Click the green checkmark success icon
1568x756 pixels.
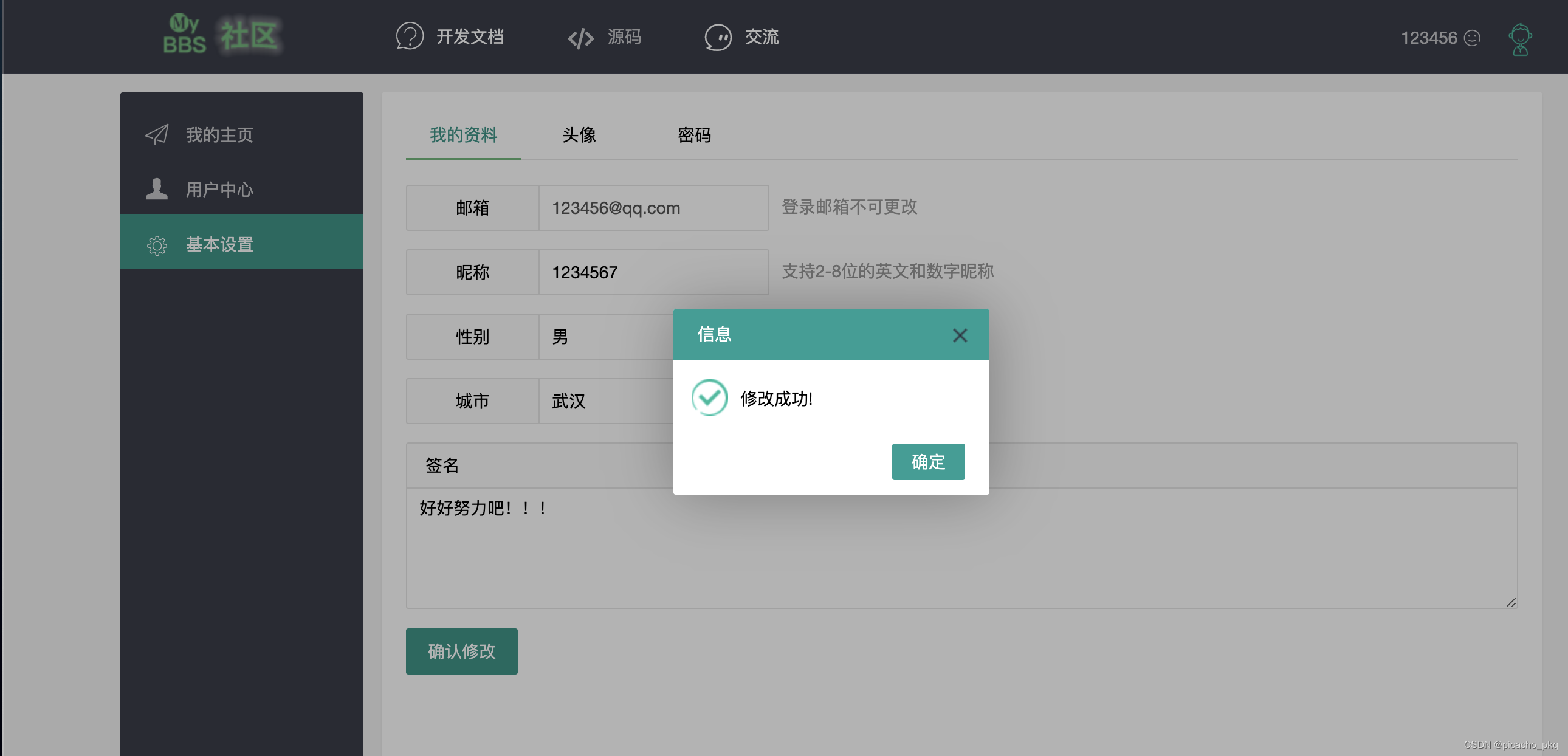(x=709, y=398)
